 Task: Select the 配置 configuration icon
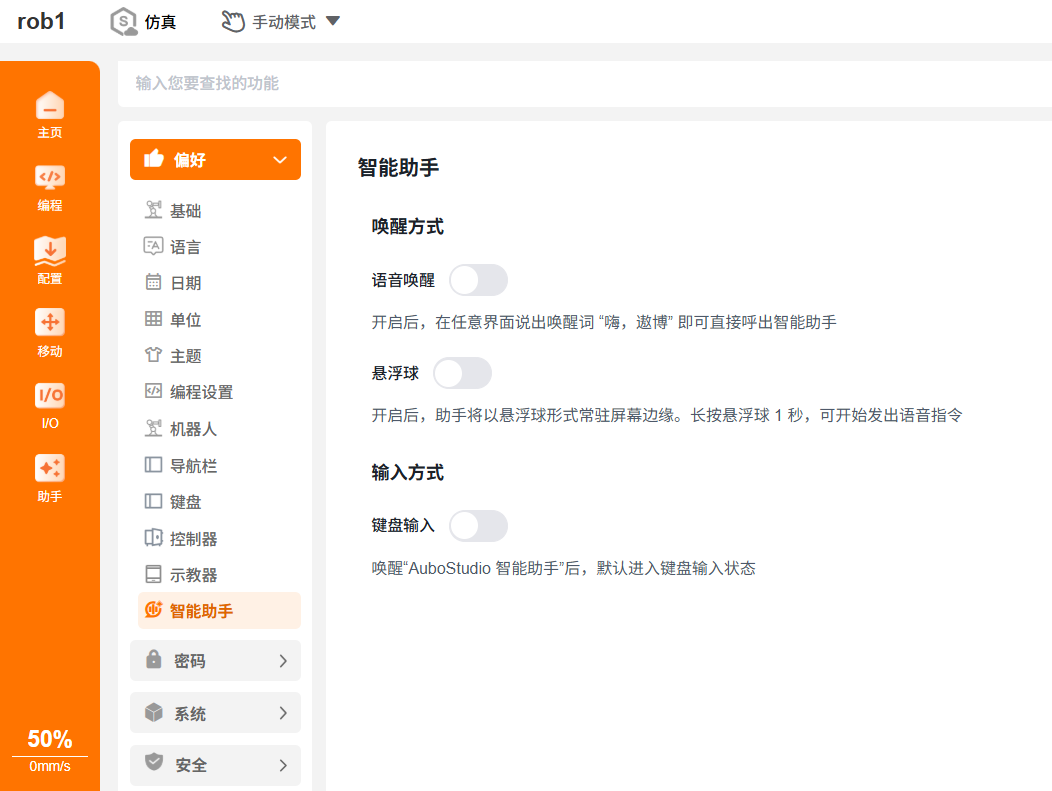click(x=50, y=251)
